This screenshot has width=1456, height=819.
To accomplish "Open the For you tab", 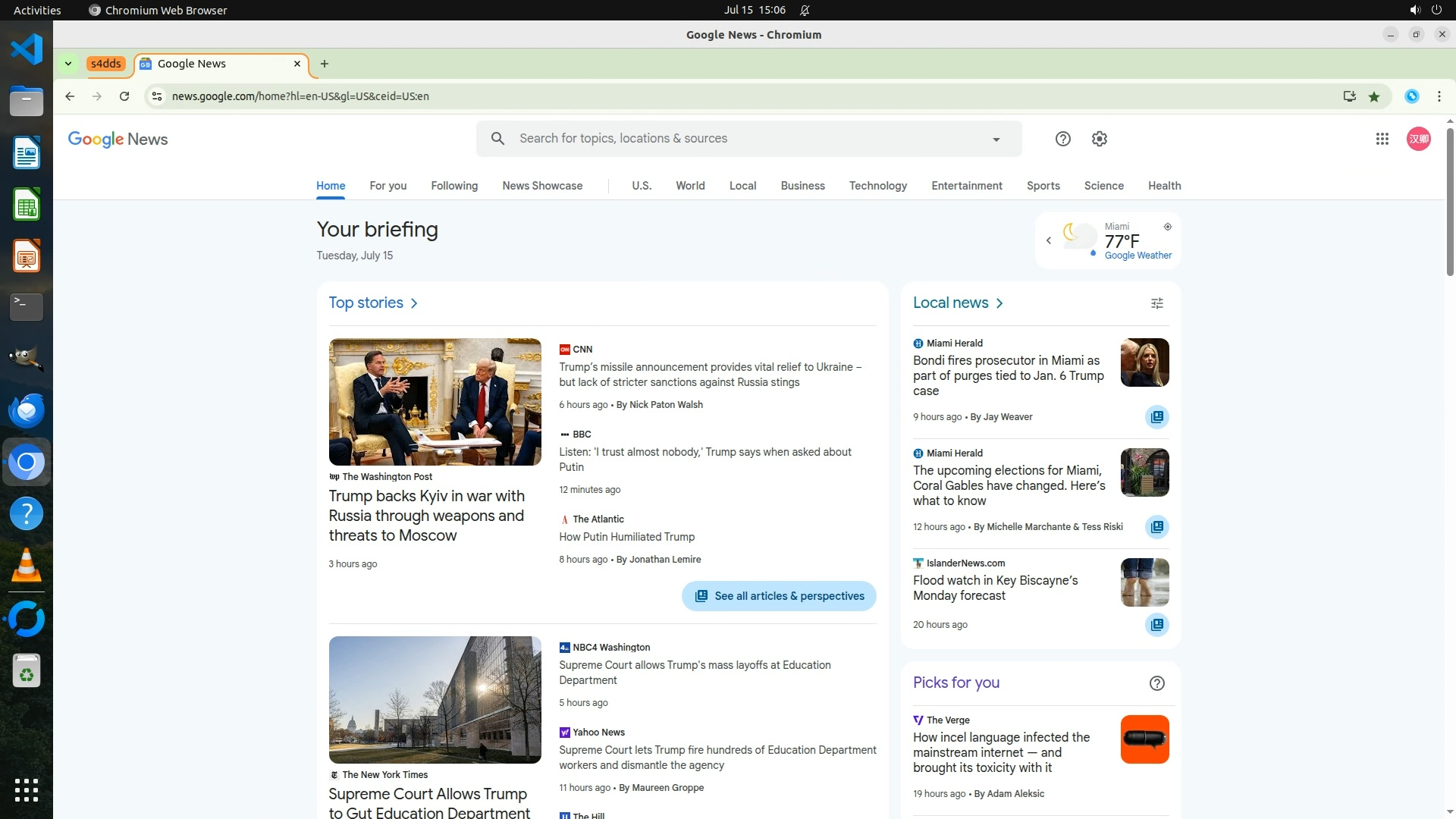I will click(x=388, y=186).
